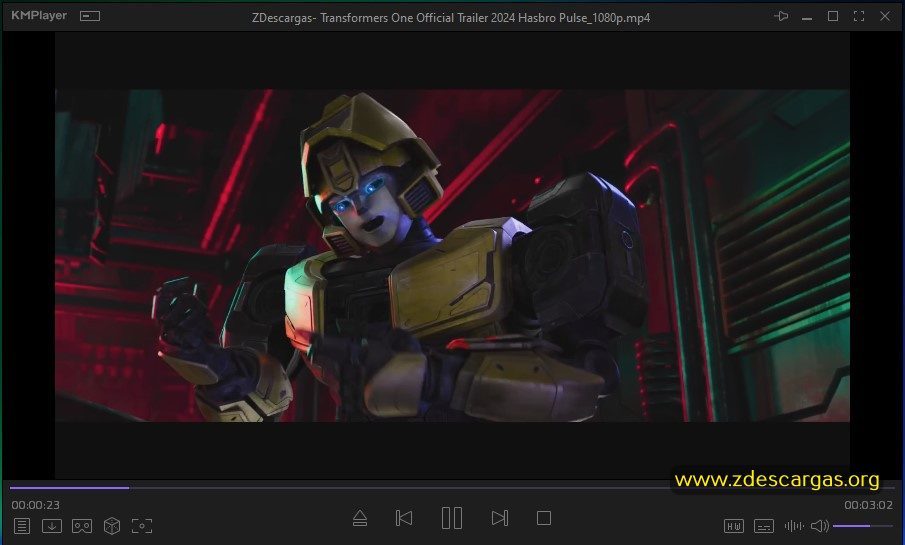Click the video file title text
Image resolution: width=905 pixels, height=545 pixels.
point(451,18)
